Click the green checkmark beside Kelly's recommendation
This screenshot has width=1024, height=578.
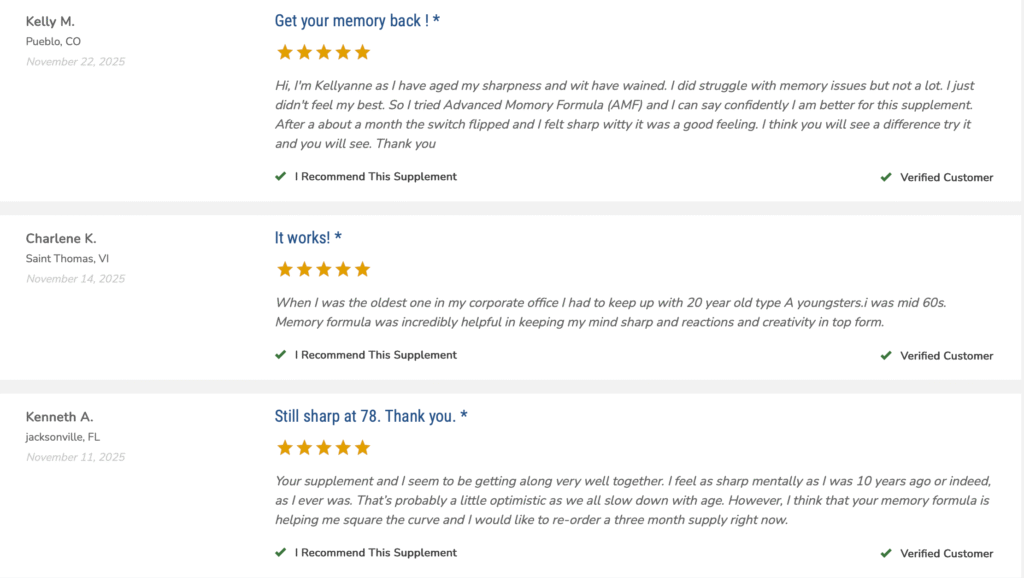pos(281,176)
